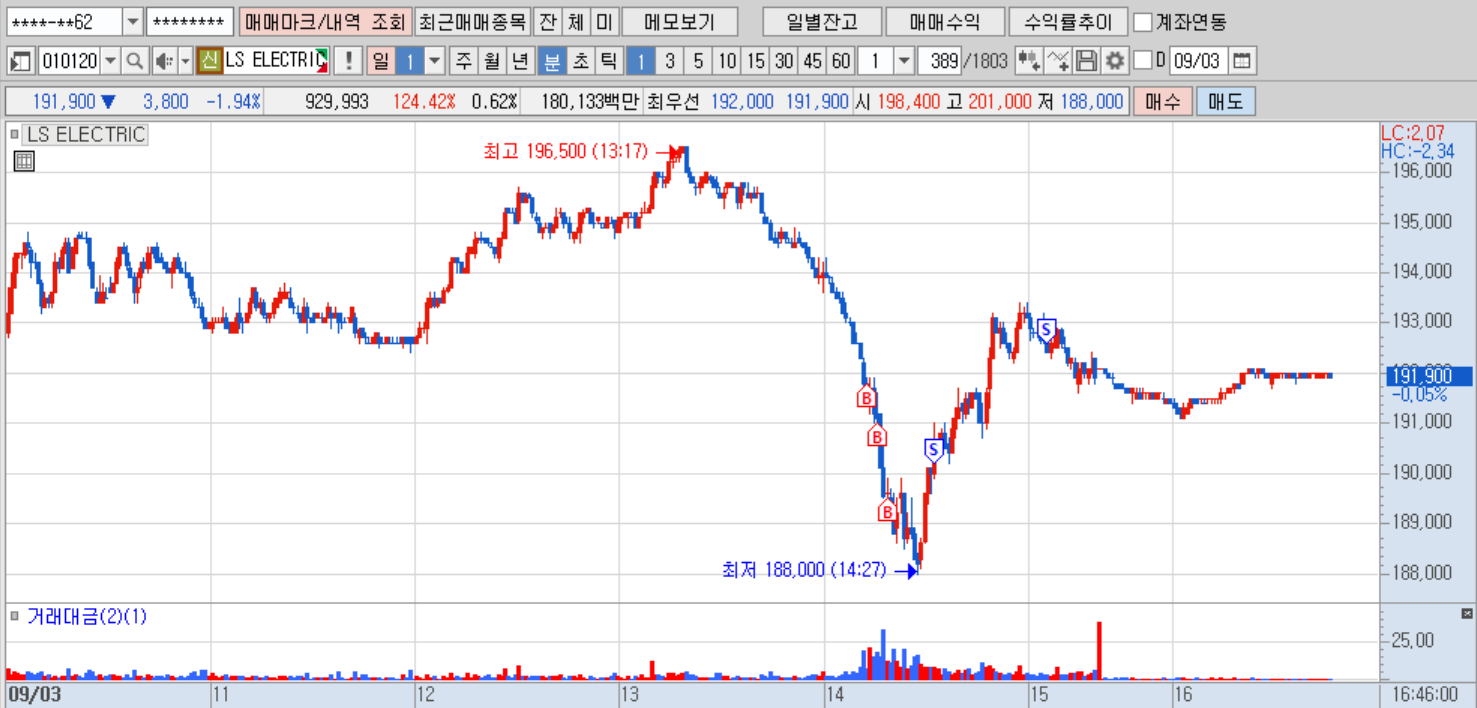Click the 09/03 date input field

tap(1197, 61)
